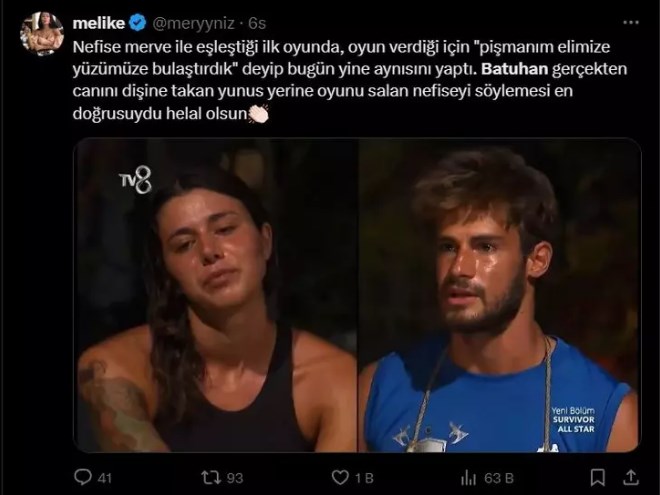Like the tweet with the heart icon
This screenshot has height=495, width=660.
tap(340, 478)
